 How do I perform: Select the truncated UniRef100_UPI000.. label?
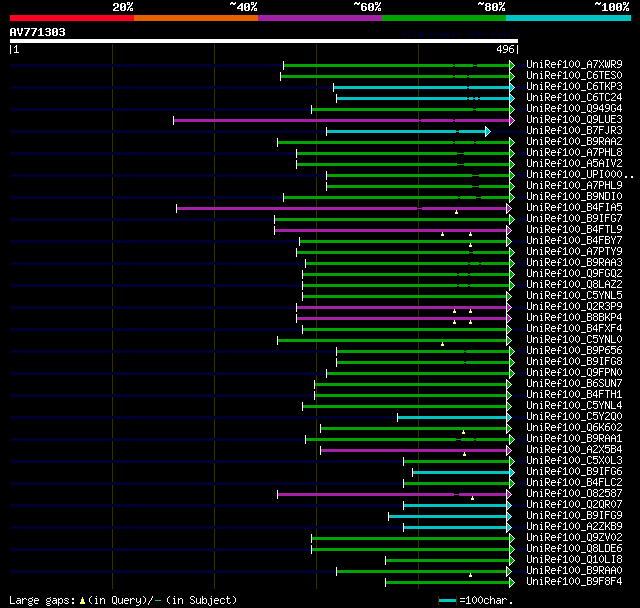[x=580, y=175]
